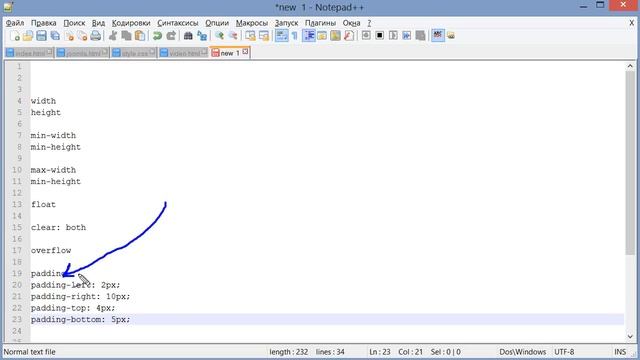640x360 pixels.
Task: Print the document via printer icon
Action: click(x=96, y=36)
